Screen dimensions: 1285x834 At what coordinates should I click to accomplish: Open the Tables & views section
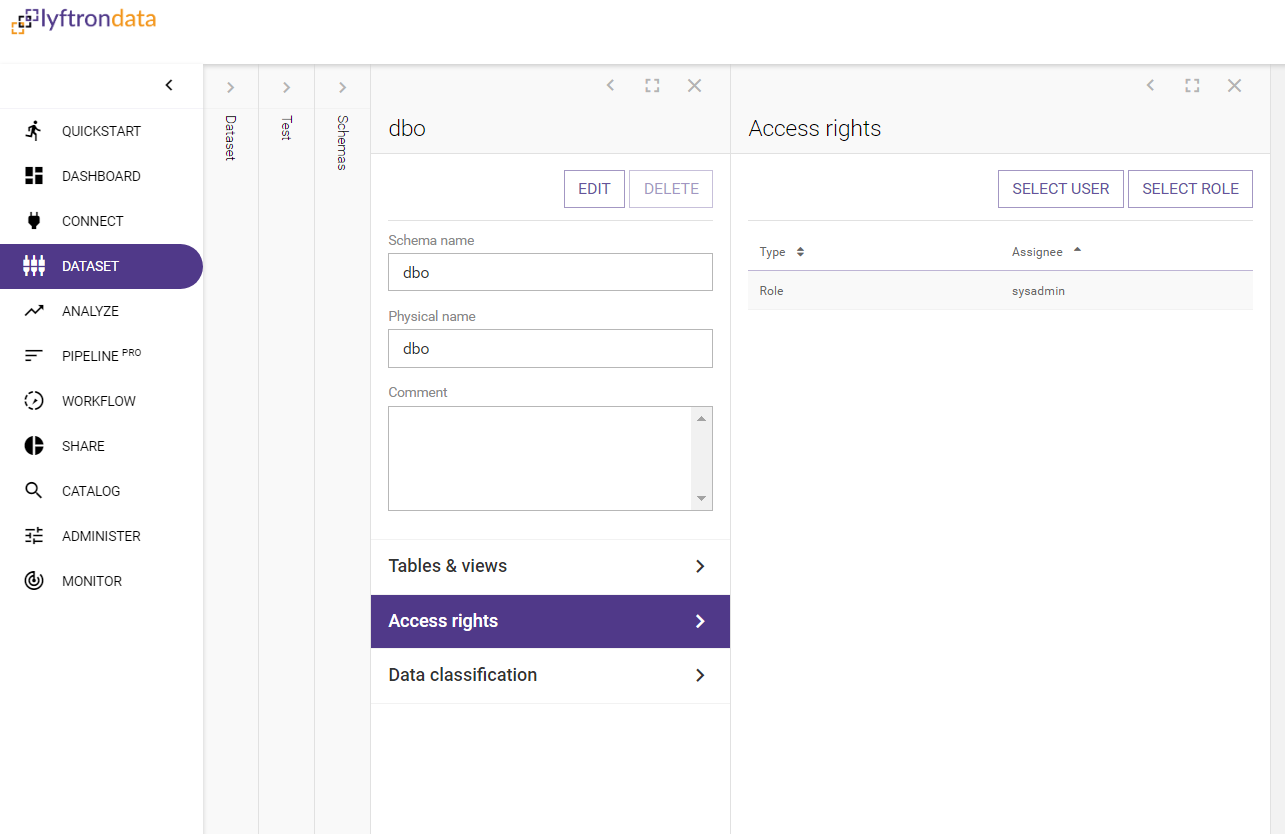[x=550, y=566]
